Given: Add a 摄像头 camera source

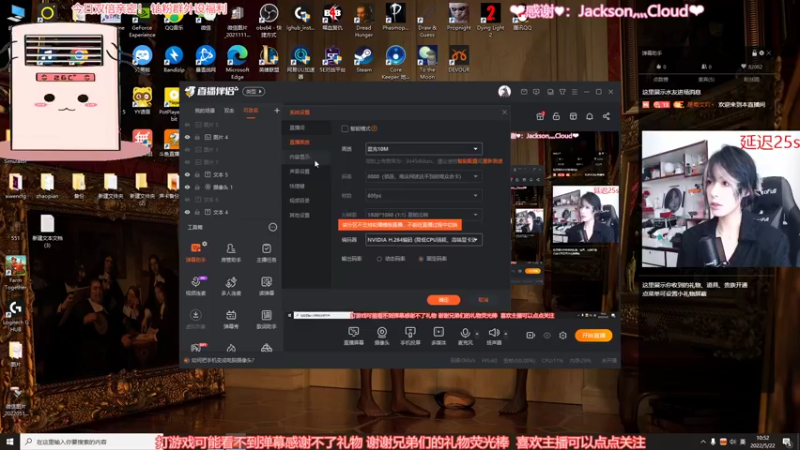Looking at the screenshot, I should (382, 336).
